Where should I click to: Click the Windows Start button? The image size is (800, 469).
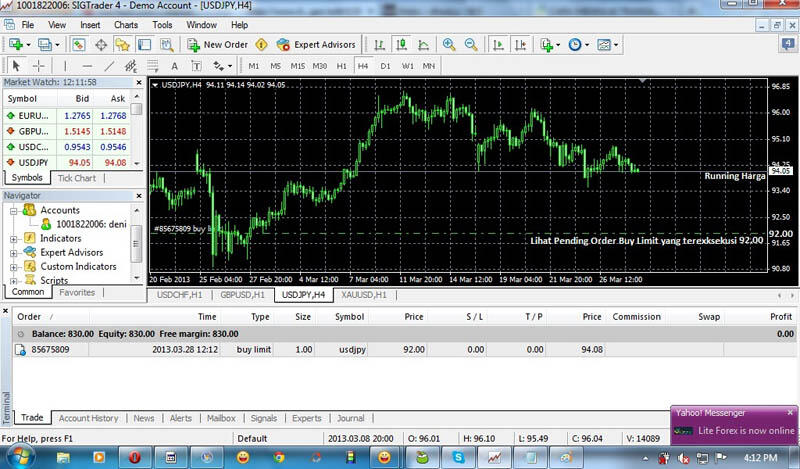click(19, 456)
